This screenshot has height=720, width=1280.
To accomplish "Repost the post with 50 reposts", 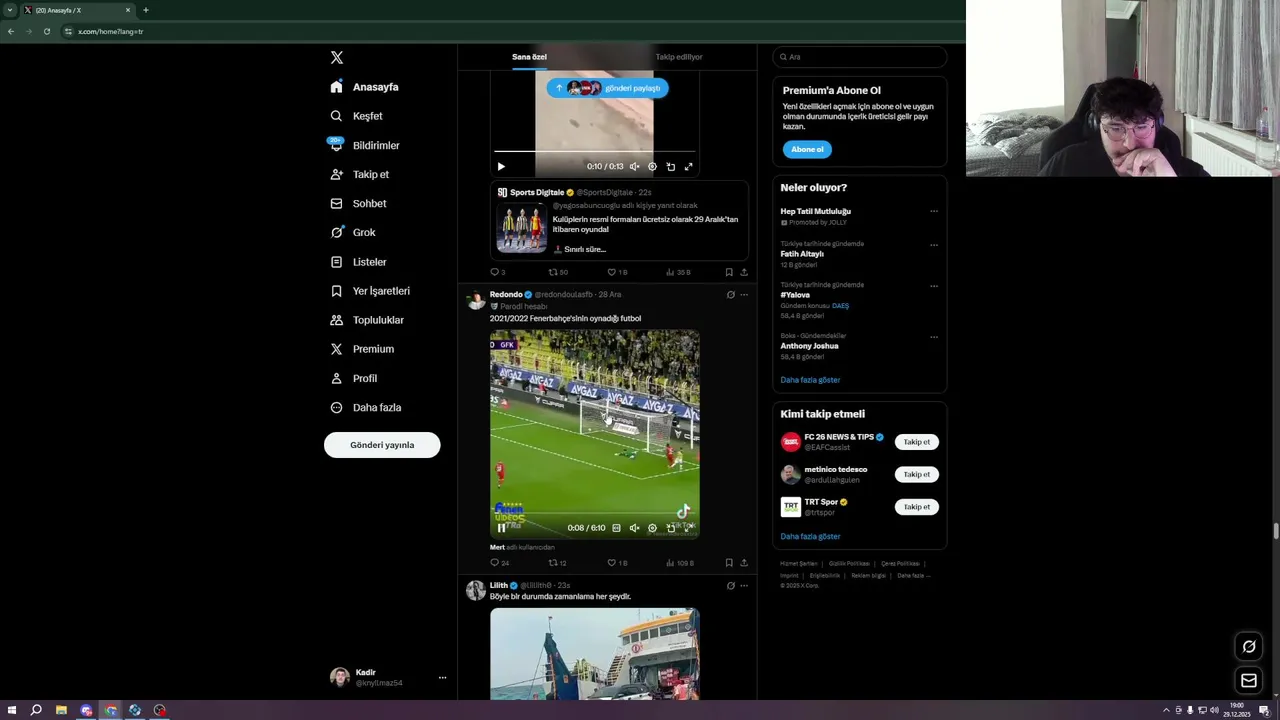I will pos(558,272).
